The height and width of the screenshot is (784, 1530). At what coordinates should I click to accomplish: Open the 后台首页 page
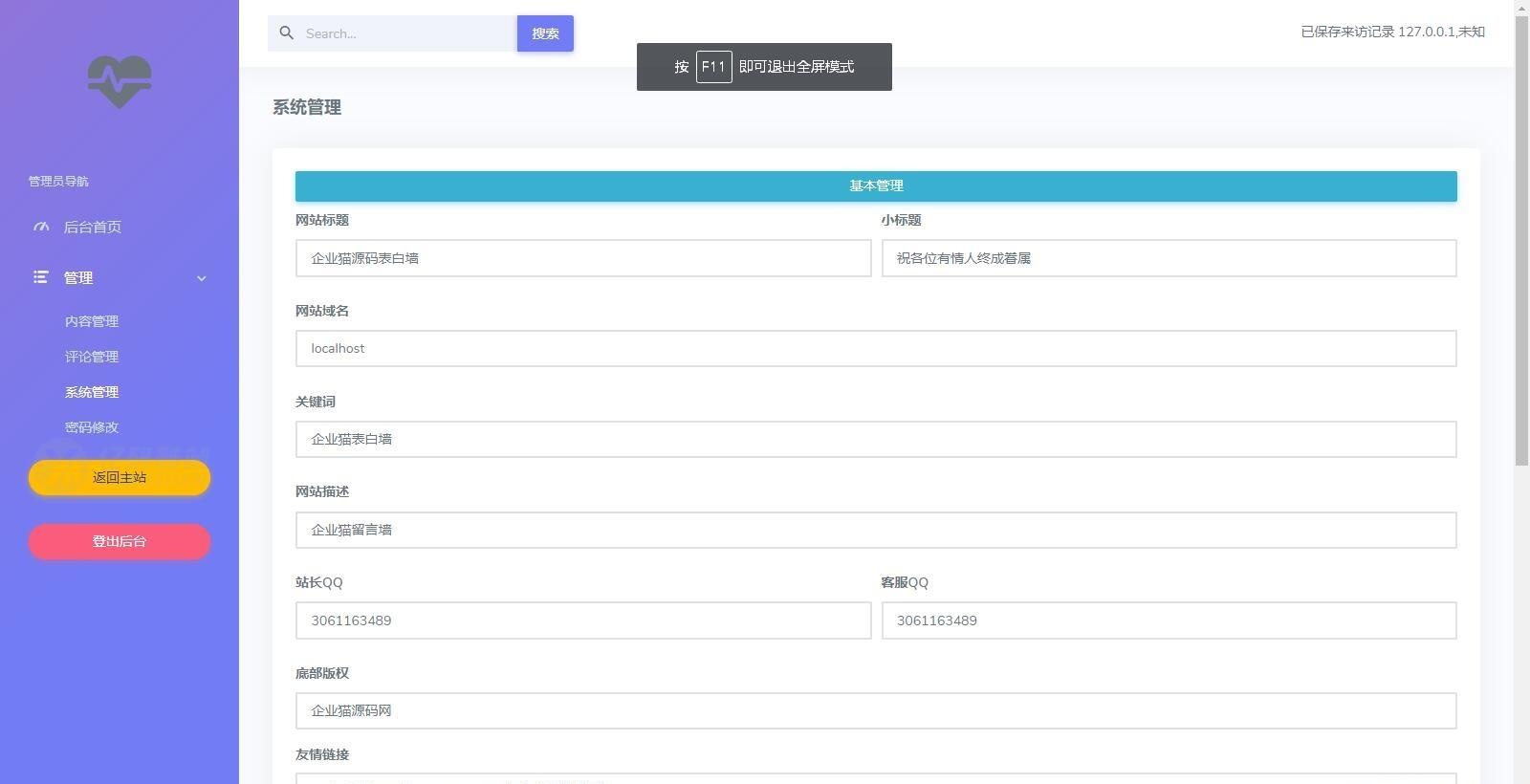point(92,227)
